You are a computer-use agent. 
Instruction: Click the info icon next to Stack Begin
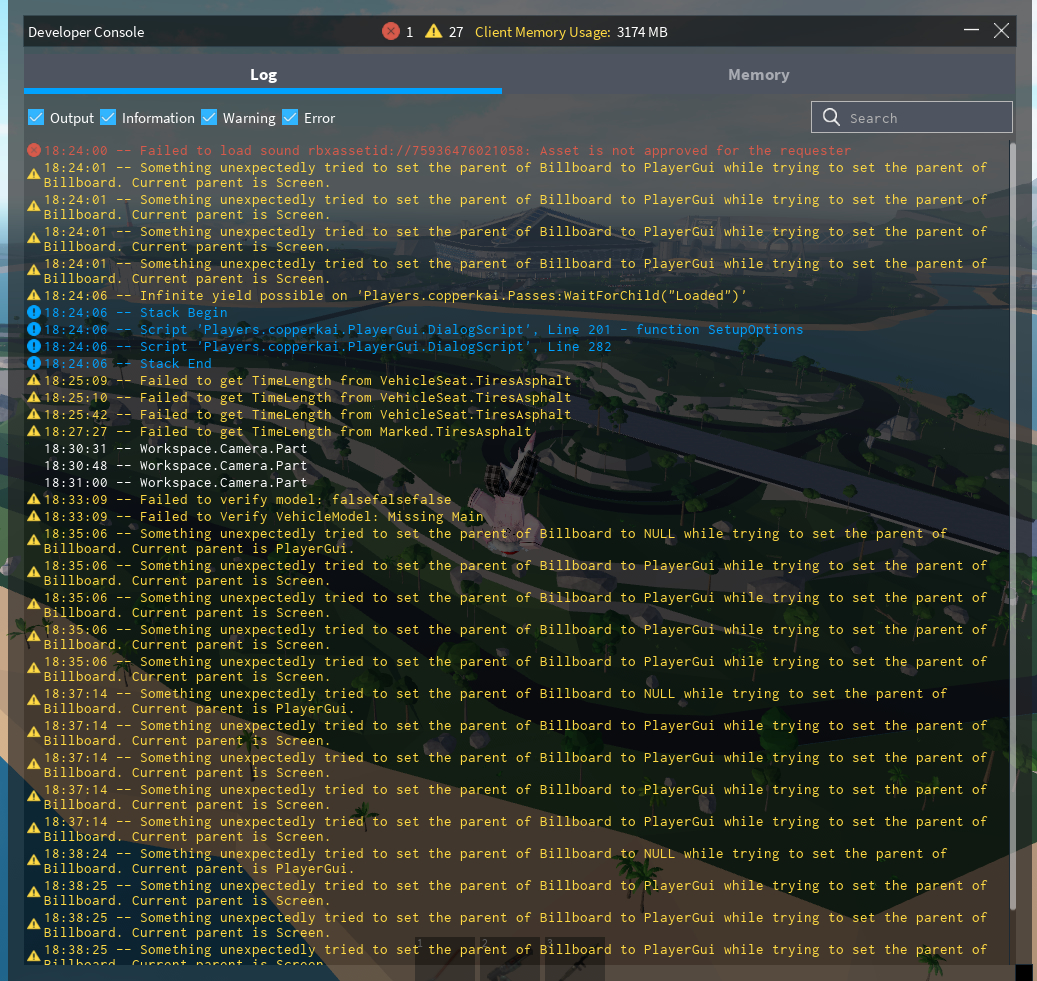click(x=34, y=313)
